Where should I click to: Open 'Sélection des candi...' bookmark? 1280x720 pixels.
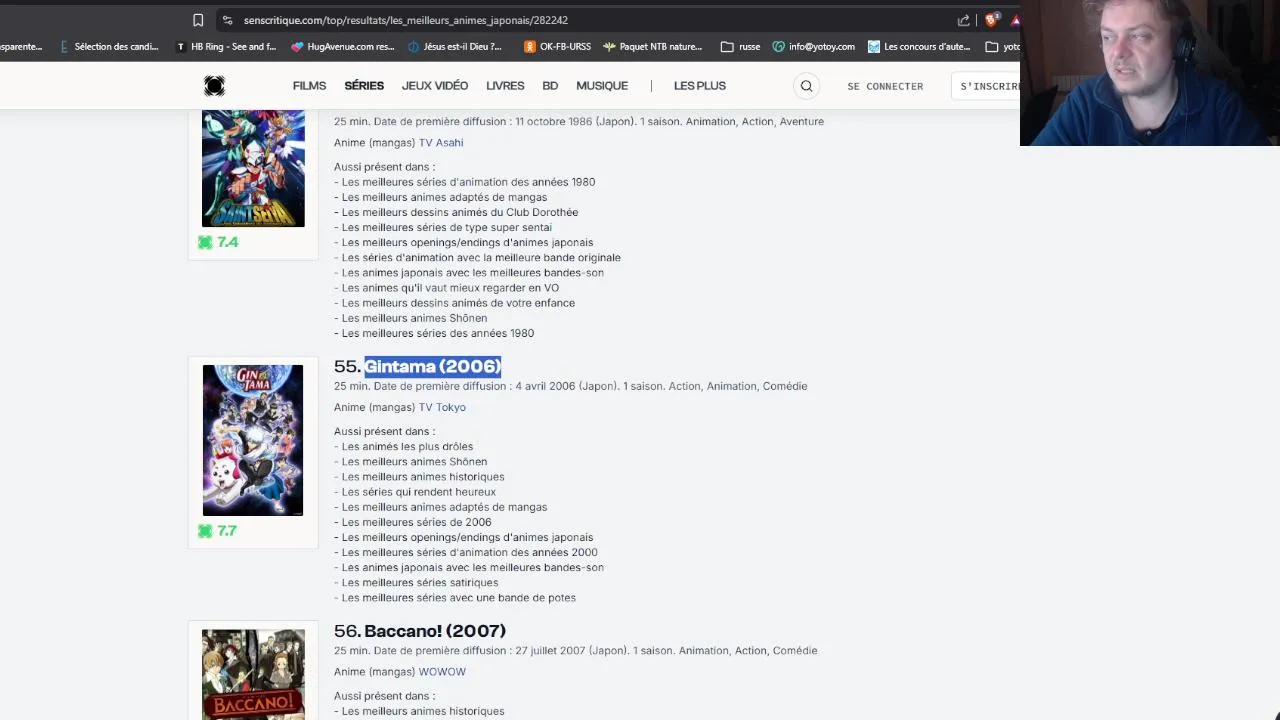[x=109, y=46]
